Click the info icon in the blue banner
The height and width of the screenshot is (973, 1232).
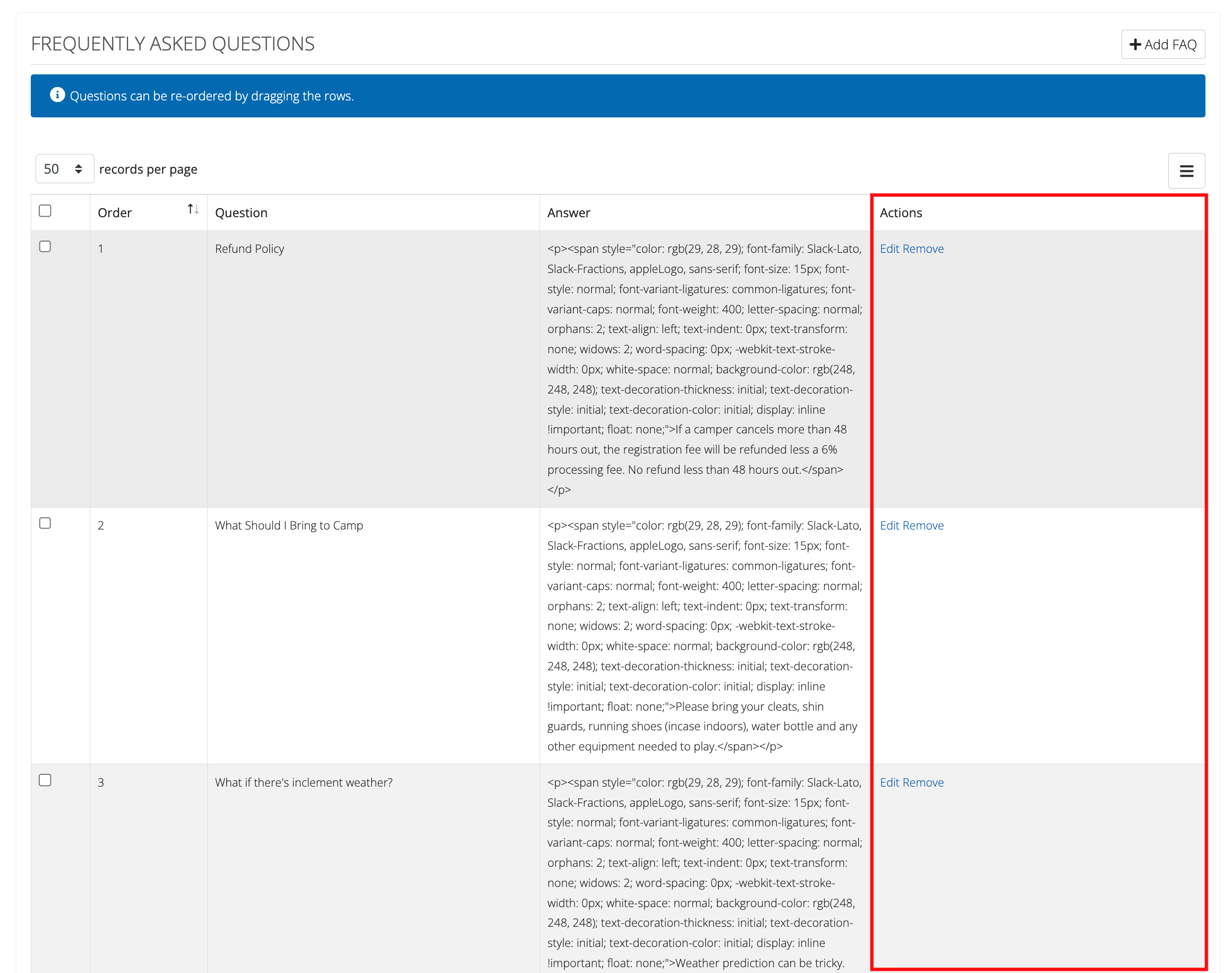click(x=57, y=95)
